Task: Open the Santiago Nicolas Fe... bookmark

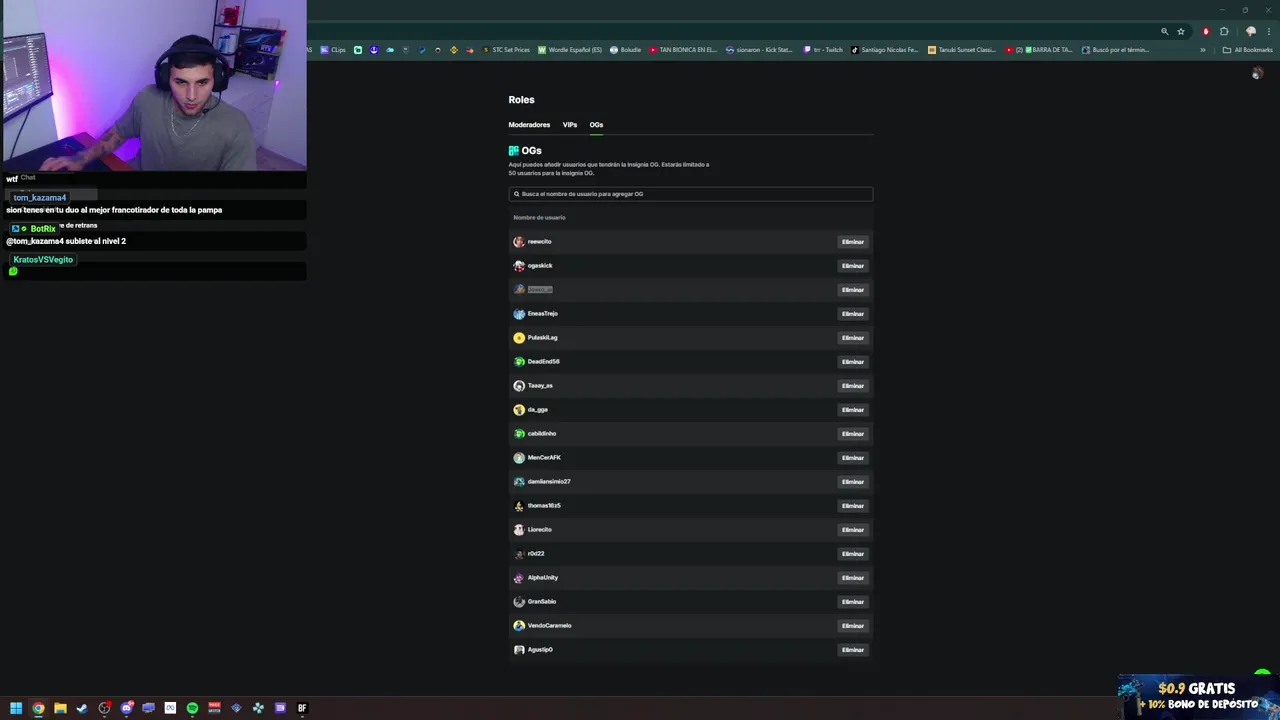Action: point(885,50)
